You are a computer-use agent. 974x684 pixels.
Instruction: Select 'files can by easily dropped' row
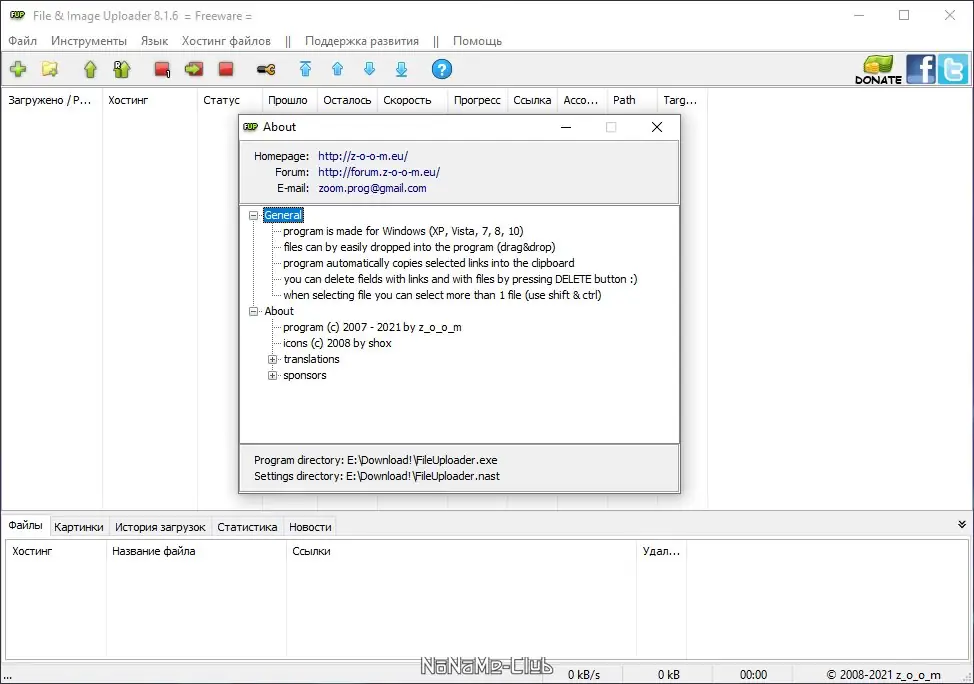click(419, 247)
